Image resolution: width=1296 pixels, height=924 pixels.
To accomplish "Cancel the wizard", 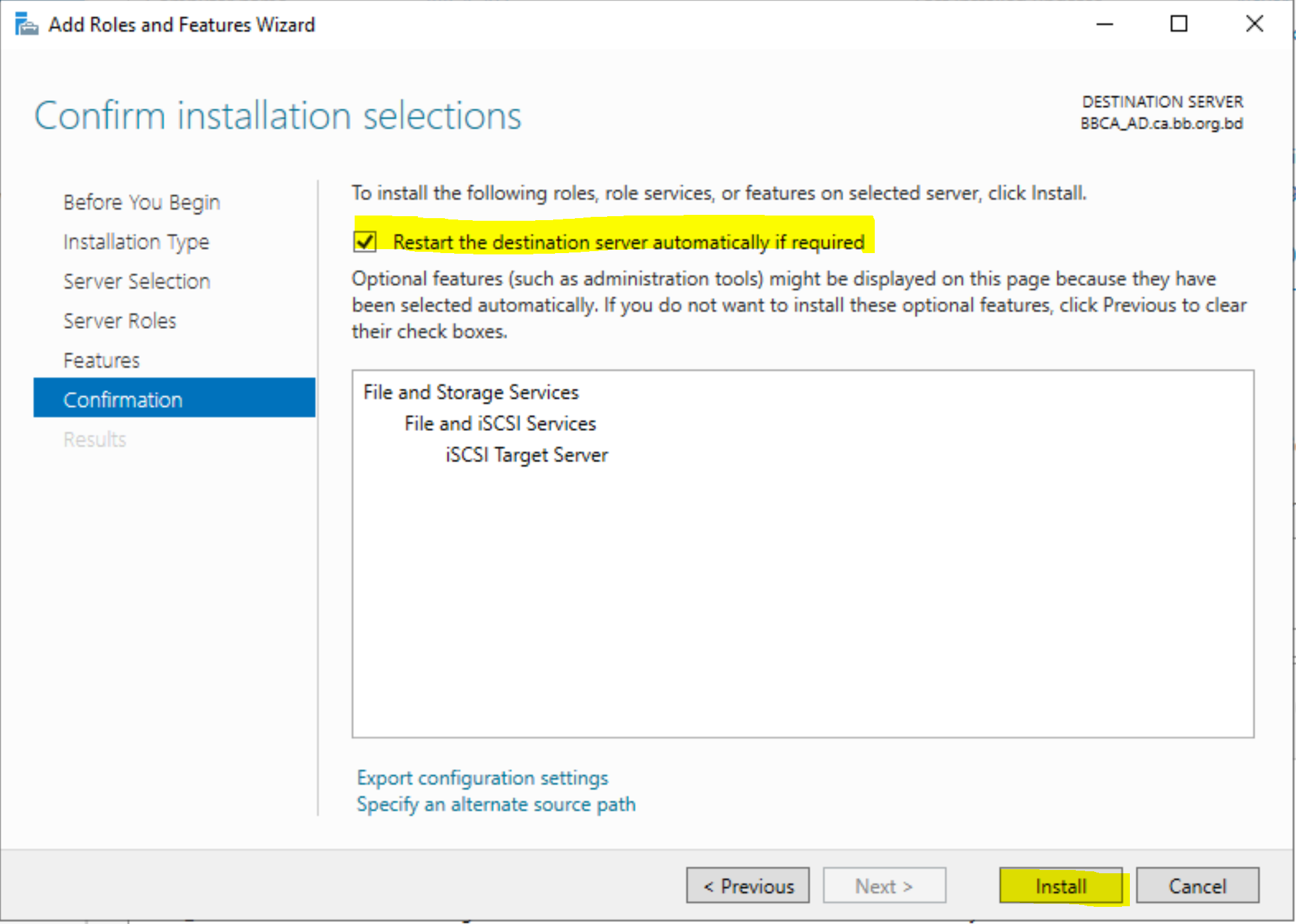I will point(1197,885).
